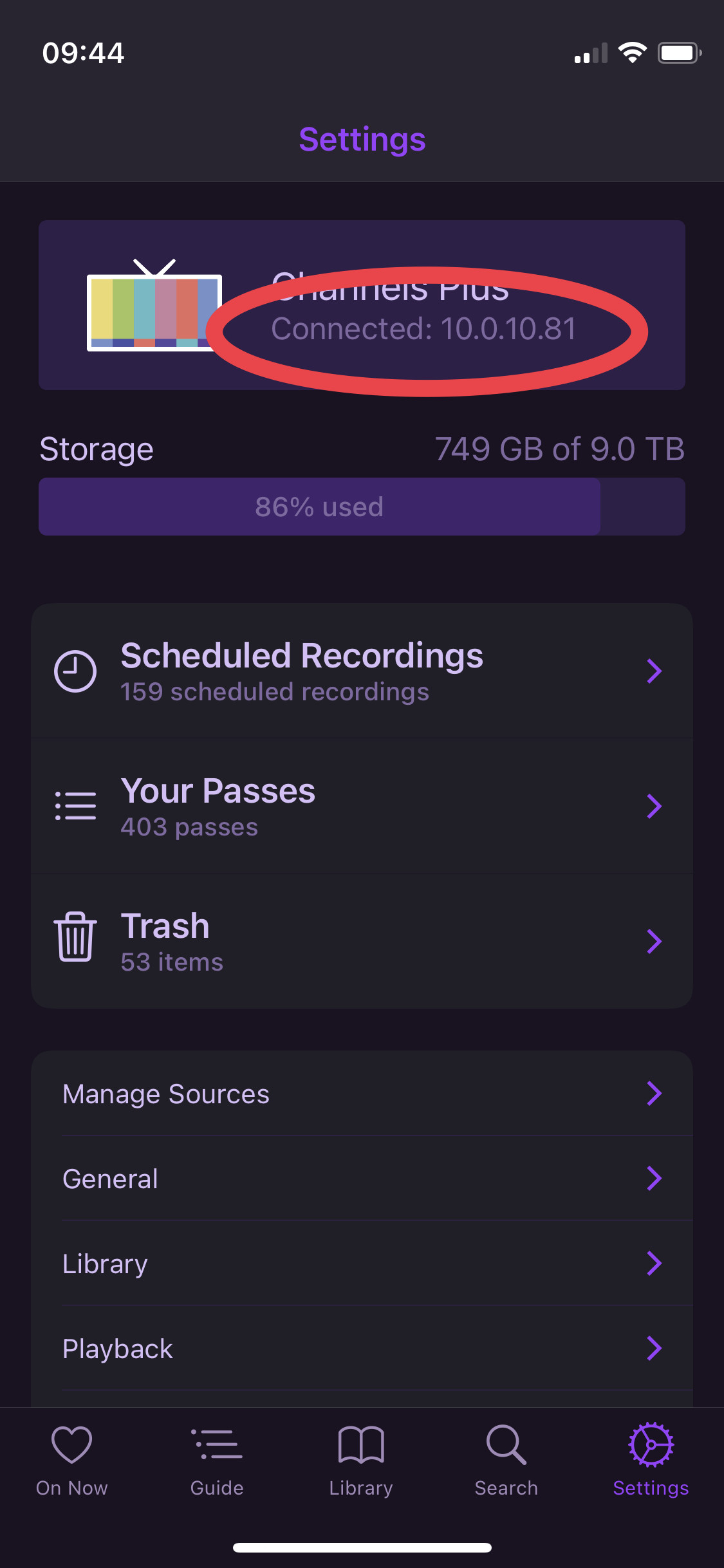Open Library settings row

[362, 1264]
